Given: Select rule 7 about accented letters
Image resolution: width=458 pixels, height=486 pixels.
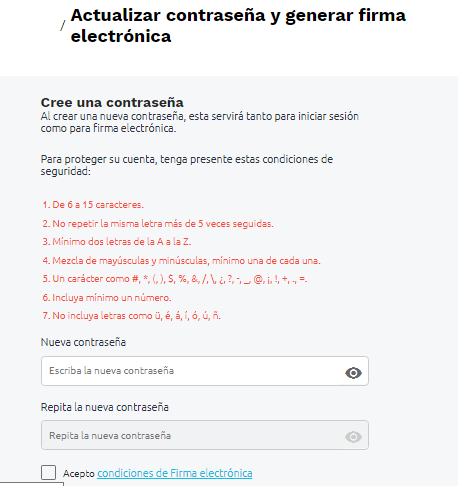Looking at the screenshot, I should click(x=131, y=316).
